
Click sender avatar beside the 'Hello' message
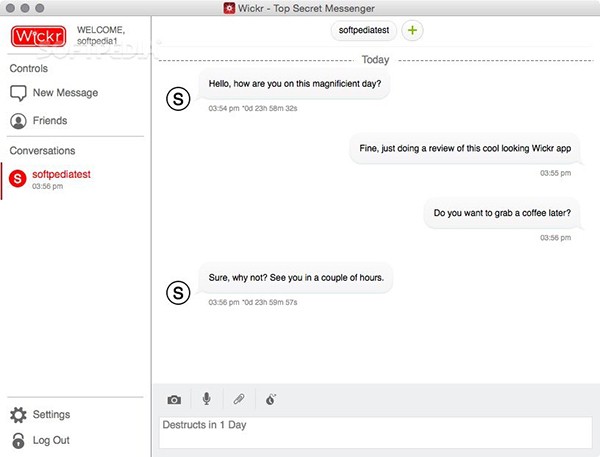[x=178, y=99]
